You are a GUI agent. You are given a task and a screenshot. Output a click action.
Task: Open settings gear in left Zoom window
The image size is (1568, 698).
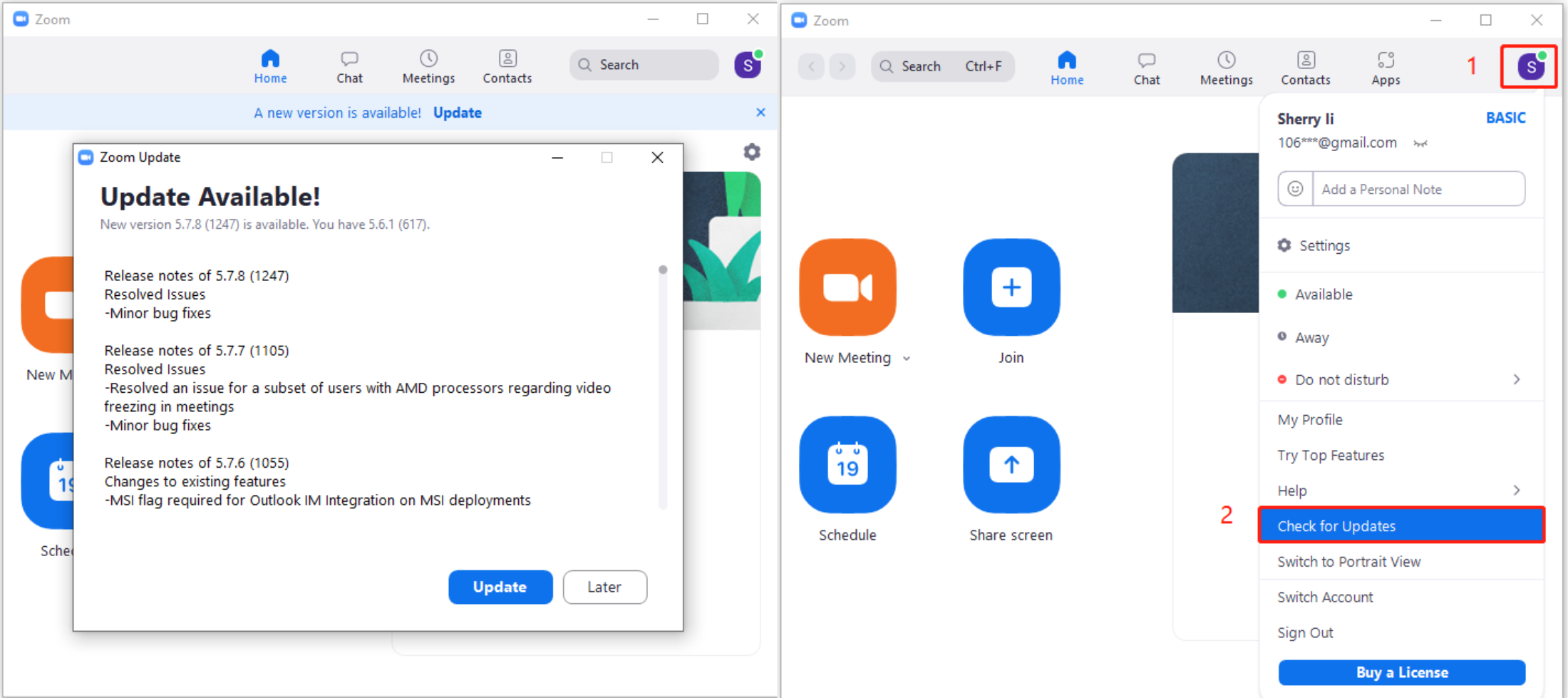click(x=752, y=152)
